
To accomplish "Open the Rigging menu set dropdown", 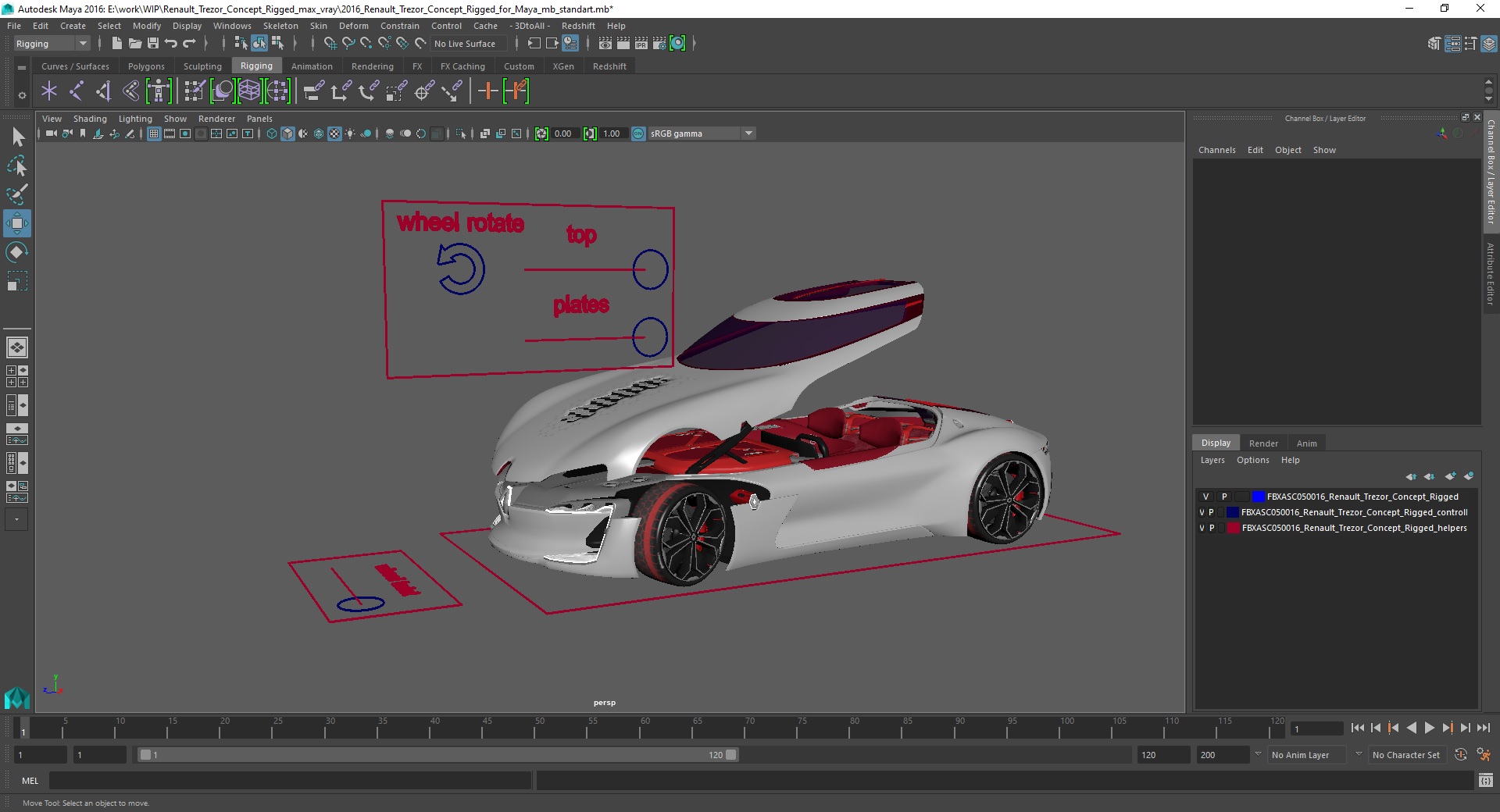I will (x=52, y=44).
